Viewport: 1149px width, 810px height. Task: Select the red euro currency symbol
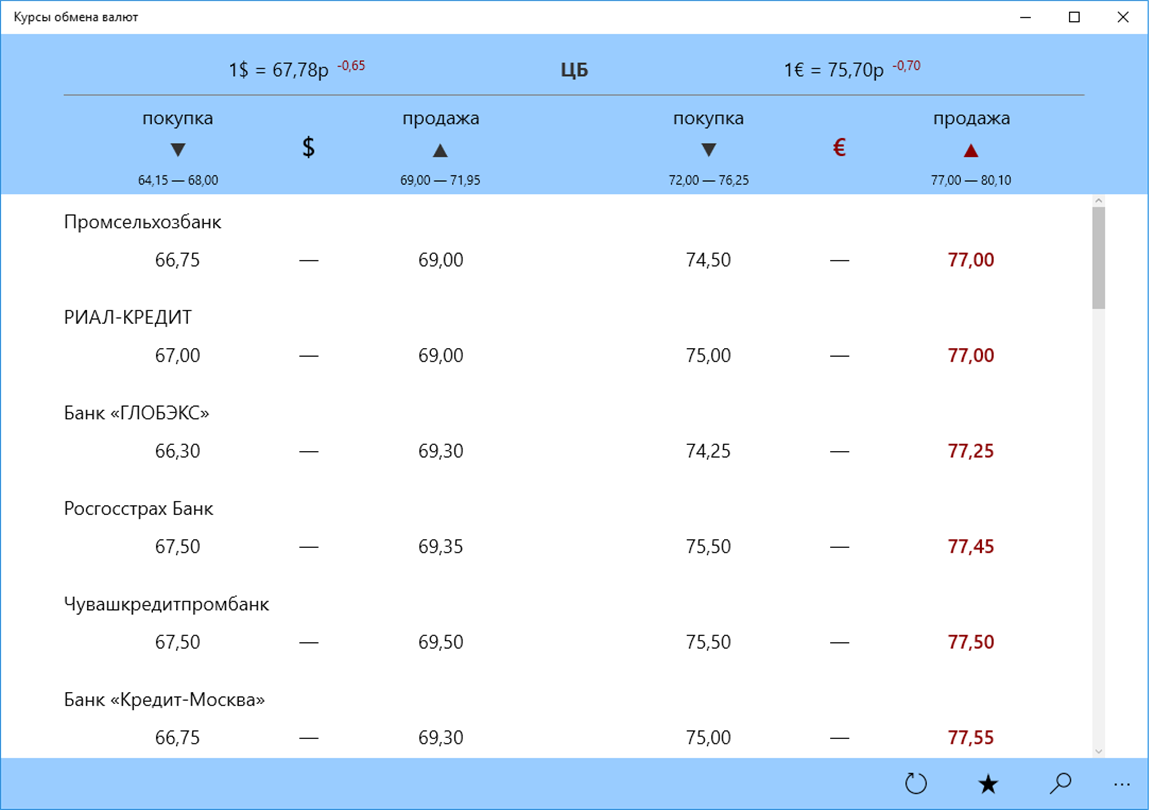(x=839, y=147)
